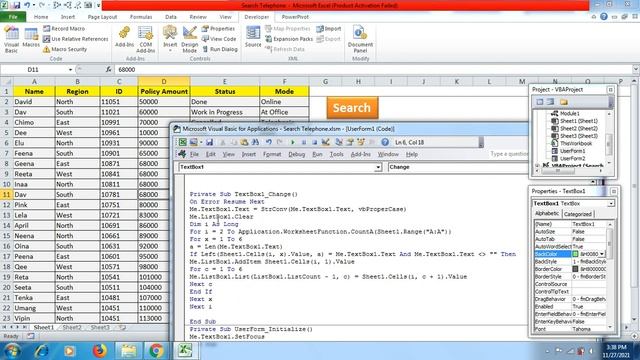Image resolution: width=640 pixels, height=360 pixels.
Task: Open COM Add-Ins button
Action: [146, 39]
